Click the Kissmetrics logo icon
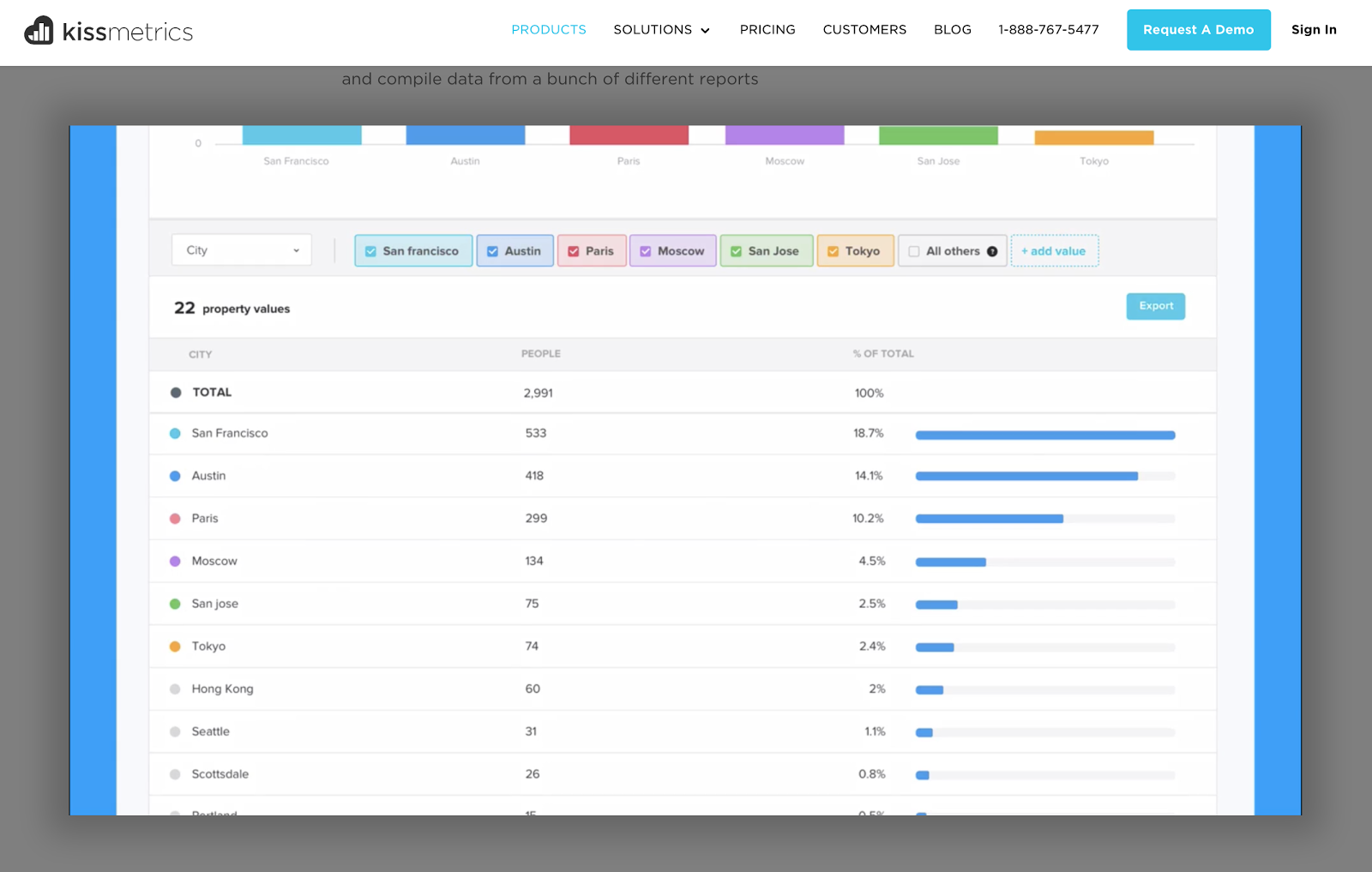This screenshot has height=872, width=1372. pos(39,30)
